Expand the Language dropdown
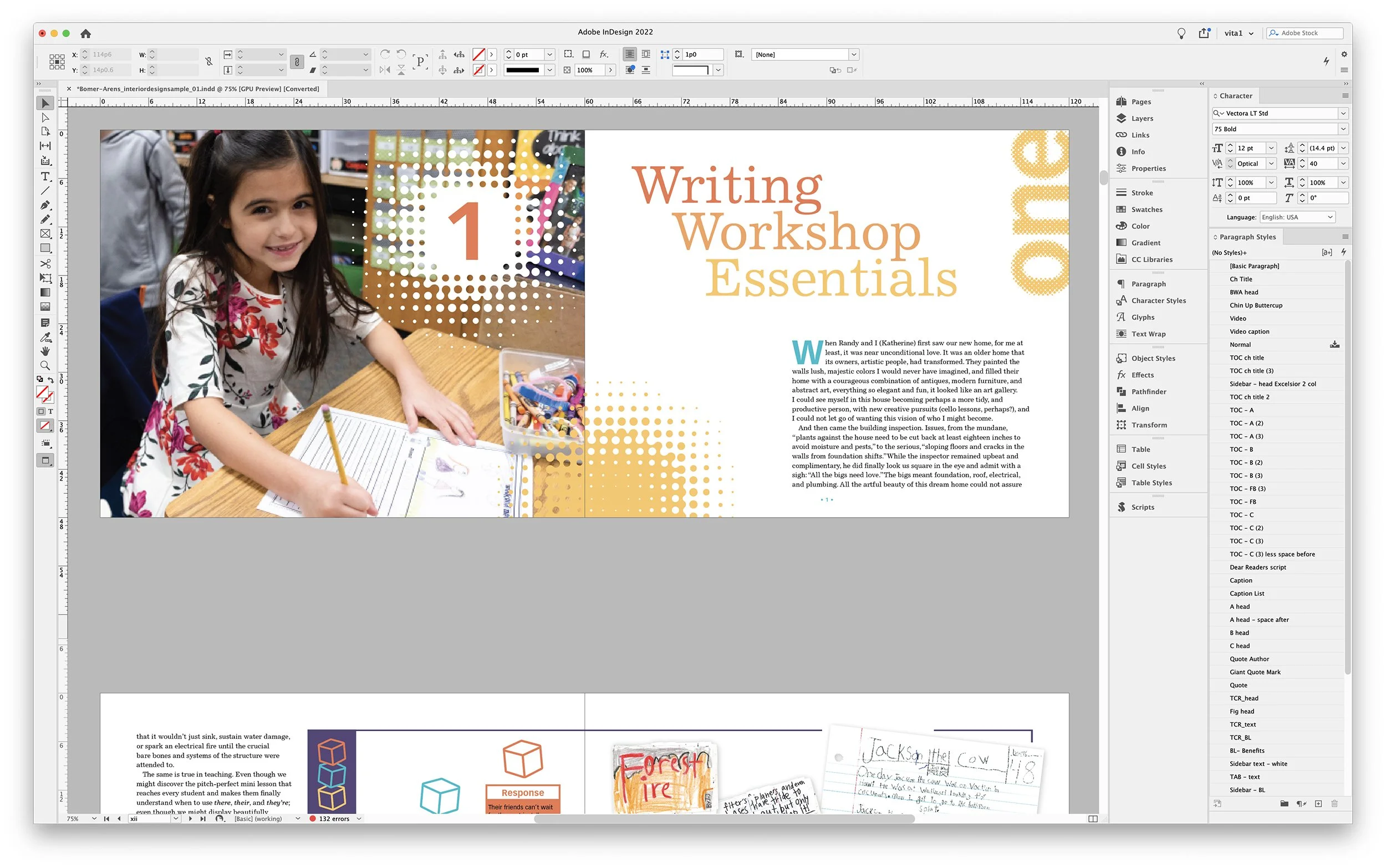The image size is (1386, 868). 1330,217
